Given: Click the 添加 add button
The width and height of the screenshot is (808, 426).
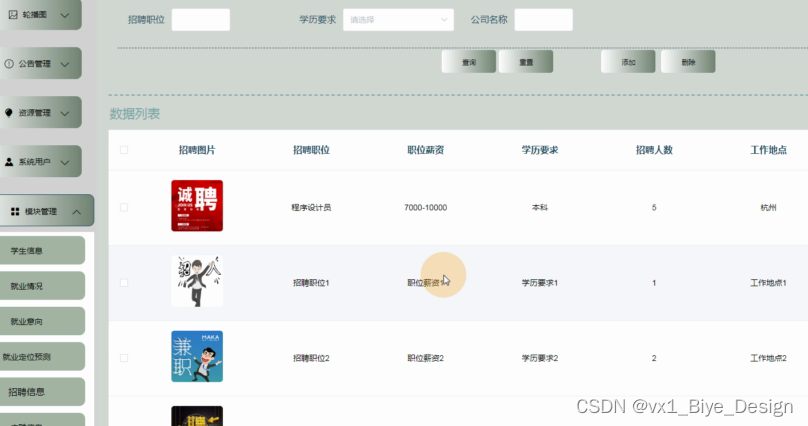Looking at the screenshot, I should point(628,62).
